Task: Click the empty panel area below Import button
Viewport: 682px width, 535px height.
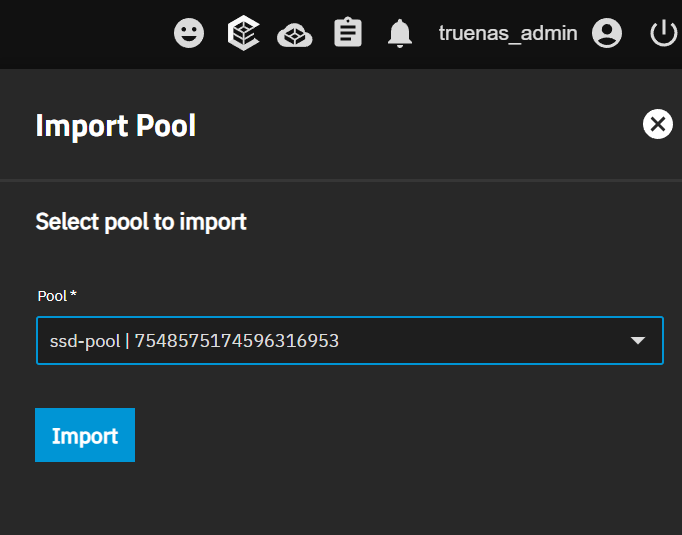Action: [340, 500]
